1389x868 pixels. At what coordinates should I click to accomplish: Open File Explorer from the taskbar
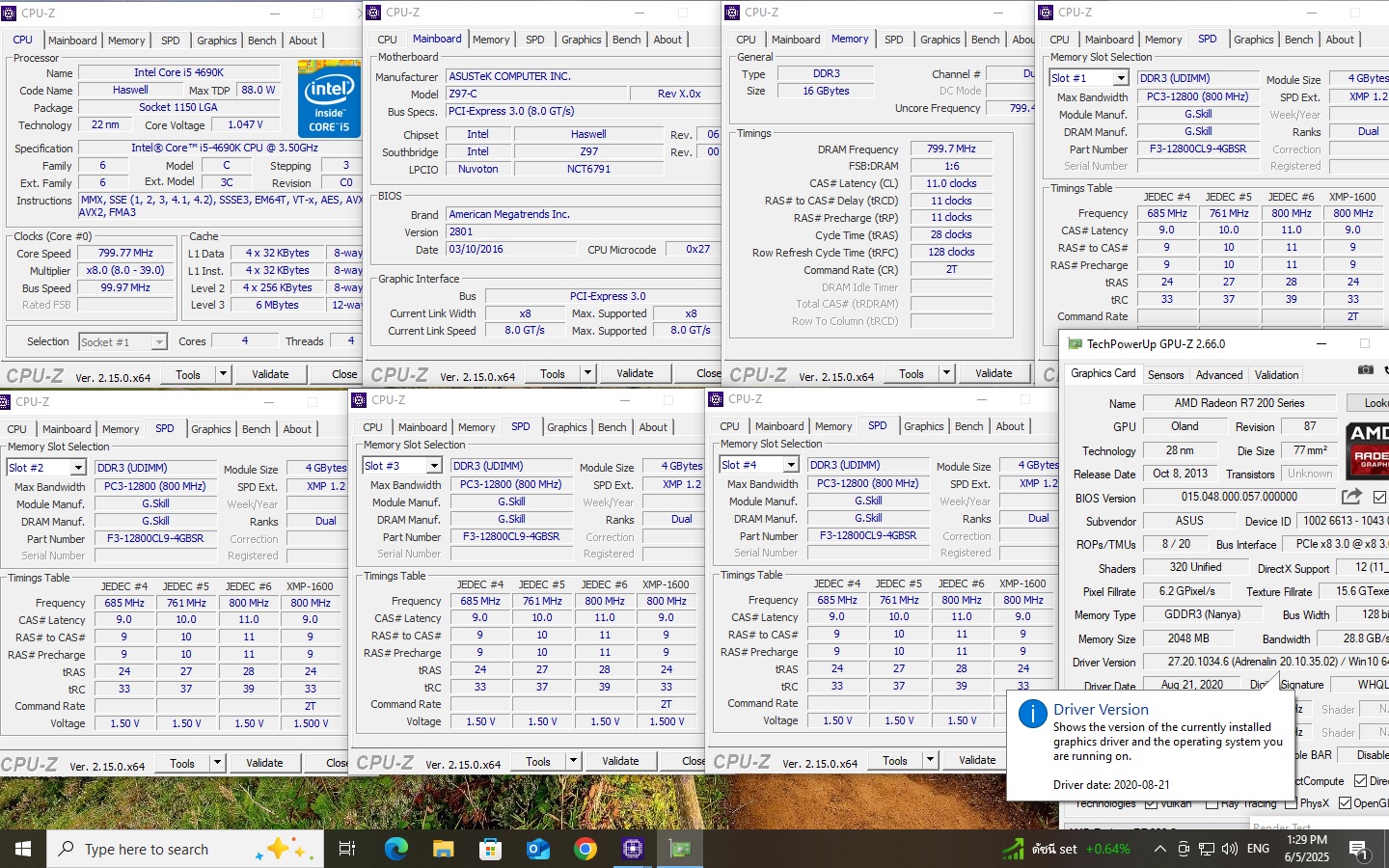(443, 849)
